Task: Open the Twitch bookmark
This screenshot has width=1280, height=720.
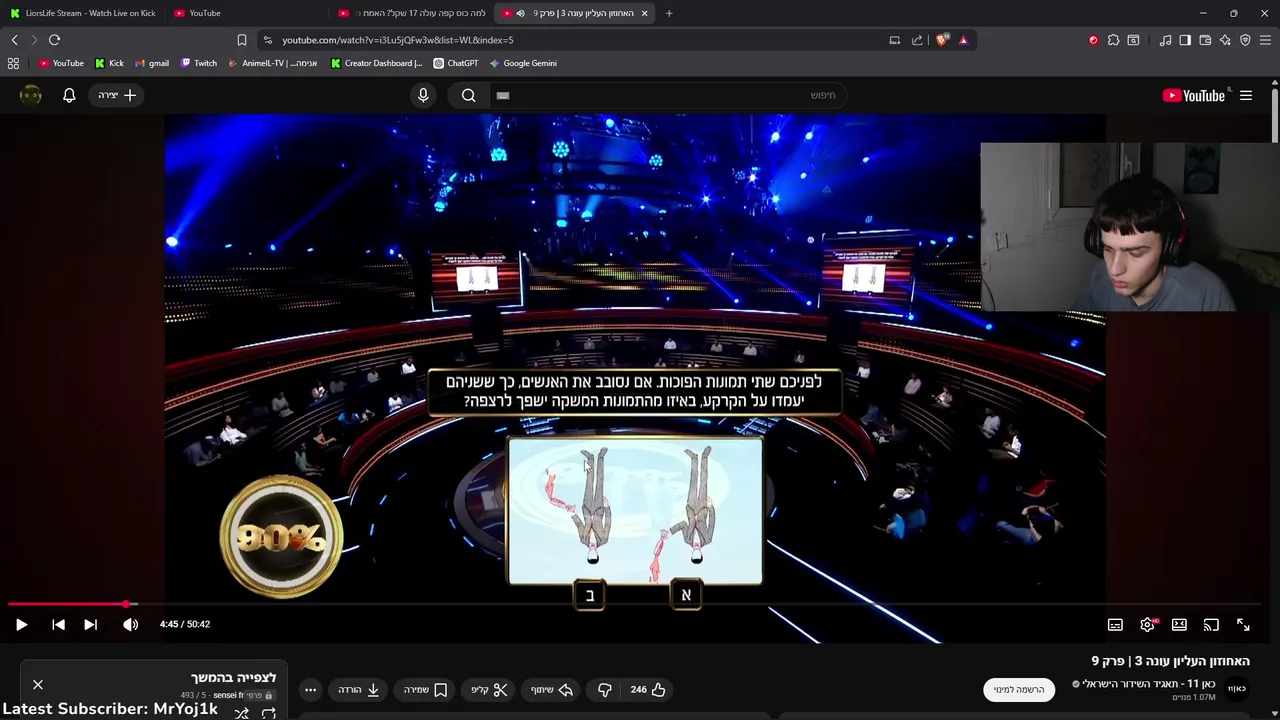Action: pos(199,63)
